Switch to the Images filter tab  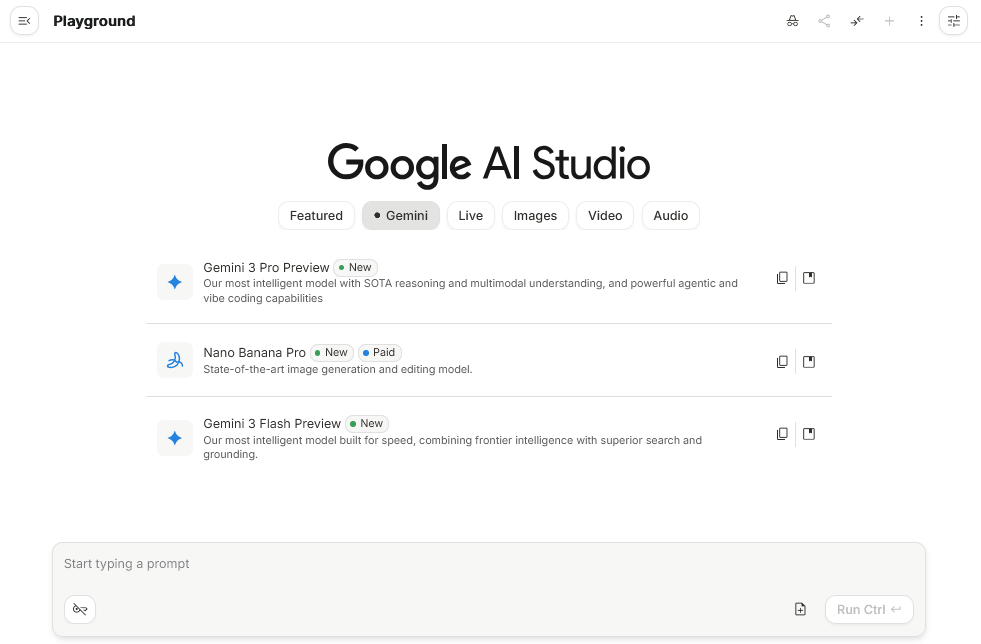point(535,215)
